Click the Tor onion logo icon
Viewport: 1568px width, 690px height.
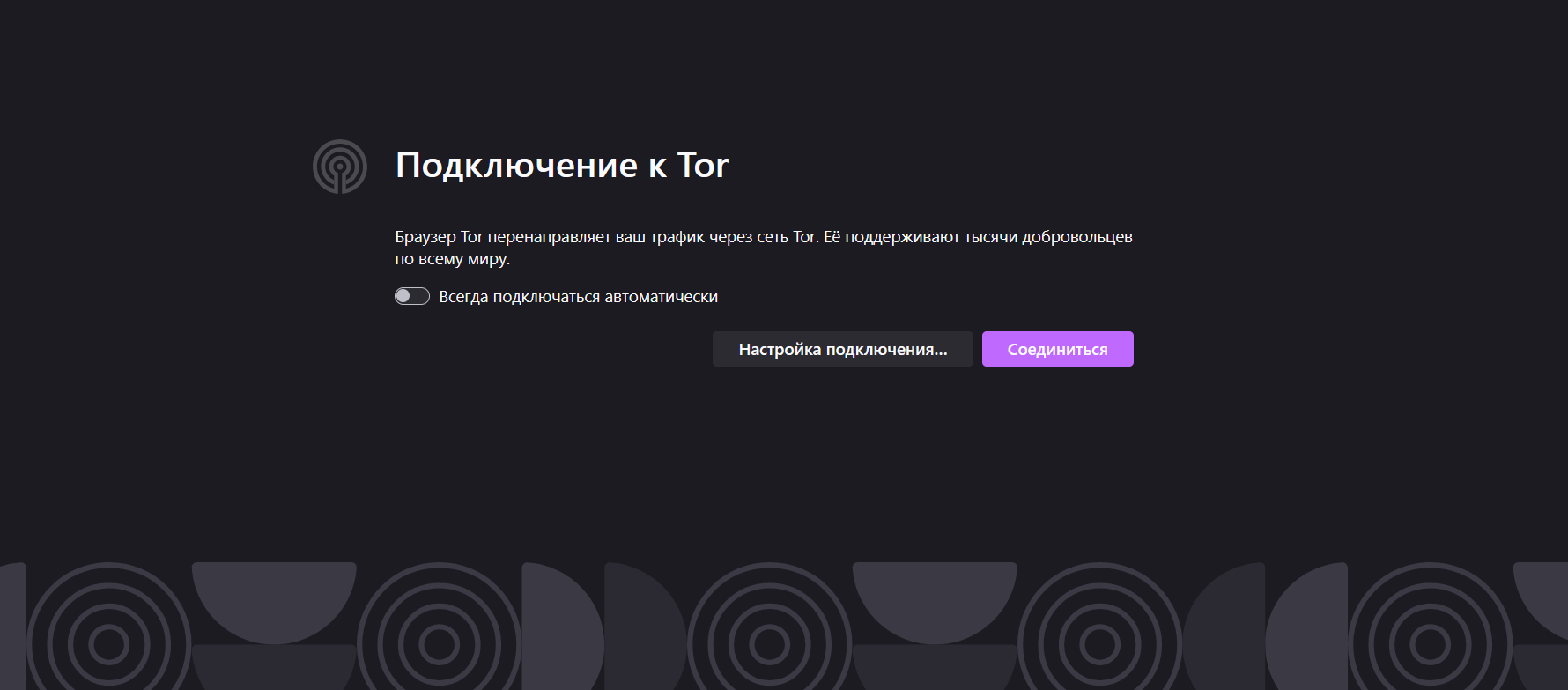[x=340, y=167]
